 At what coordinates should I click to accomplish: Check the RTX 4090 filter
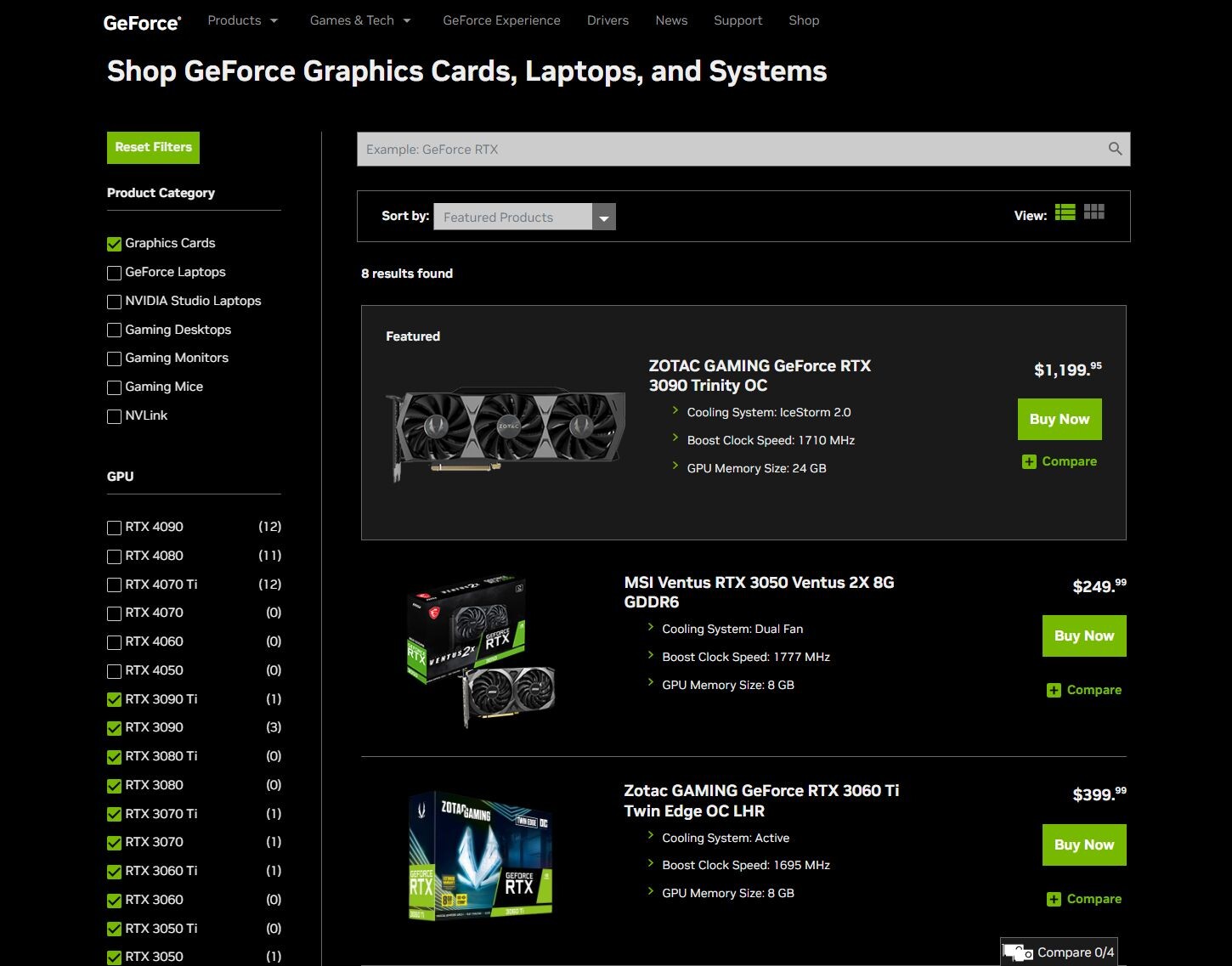coord(114,528)
